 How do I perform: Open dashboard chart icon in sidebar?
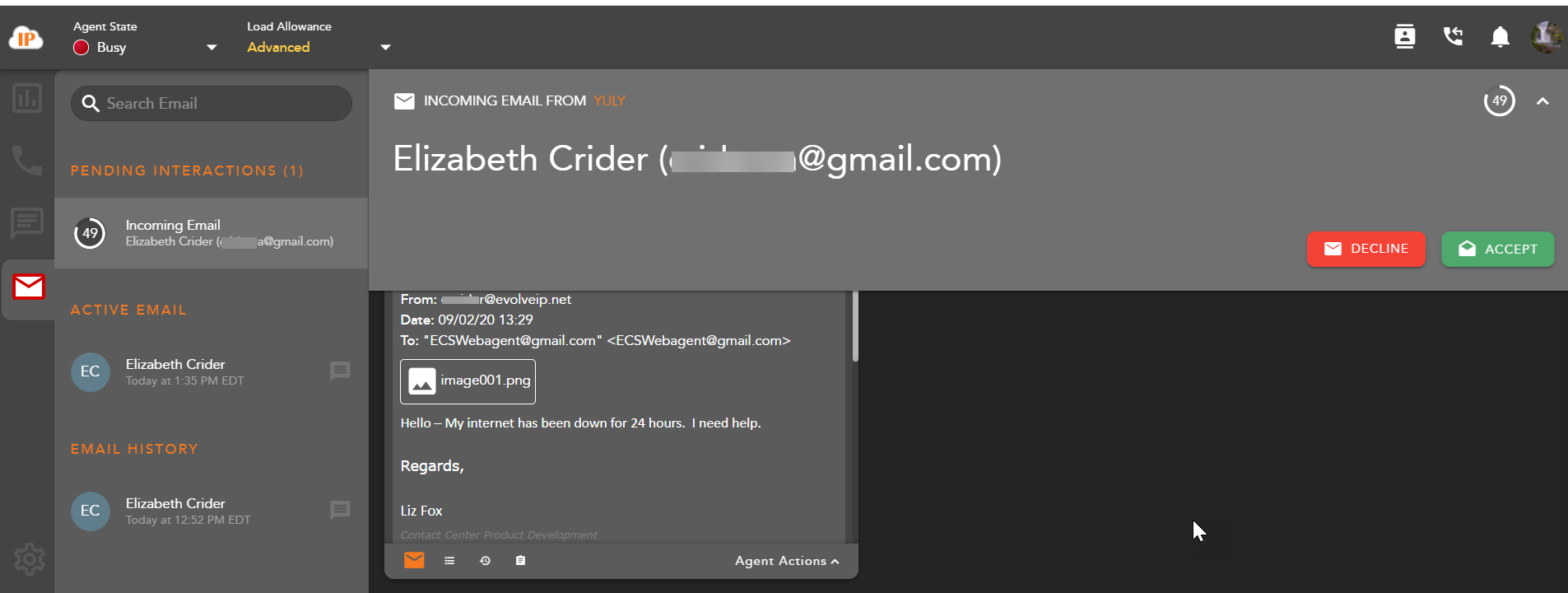pos(27,99)
